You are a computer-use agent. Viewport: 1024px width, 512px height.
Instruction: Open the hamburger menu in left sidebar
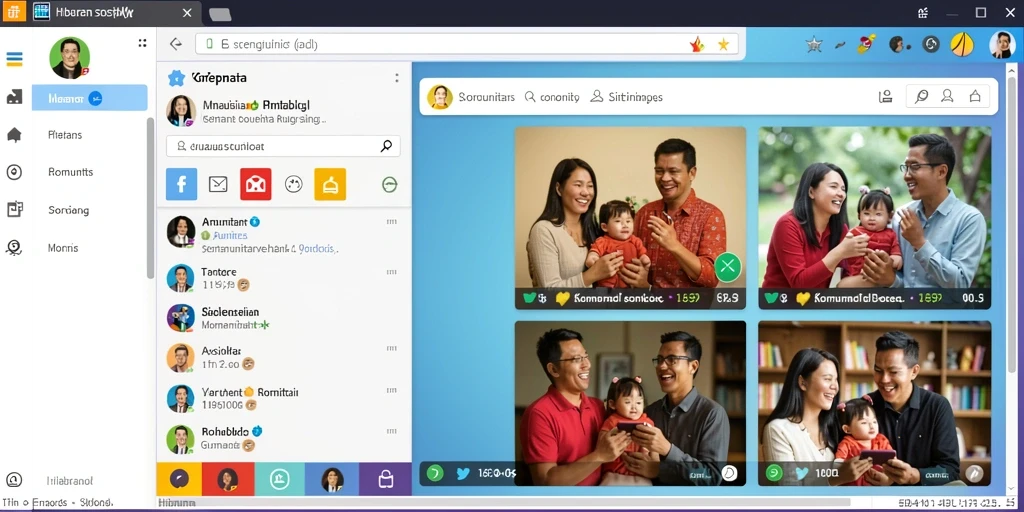coord(14,59)
